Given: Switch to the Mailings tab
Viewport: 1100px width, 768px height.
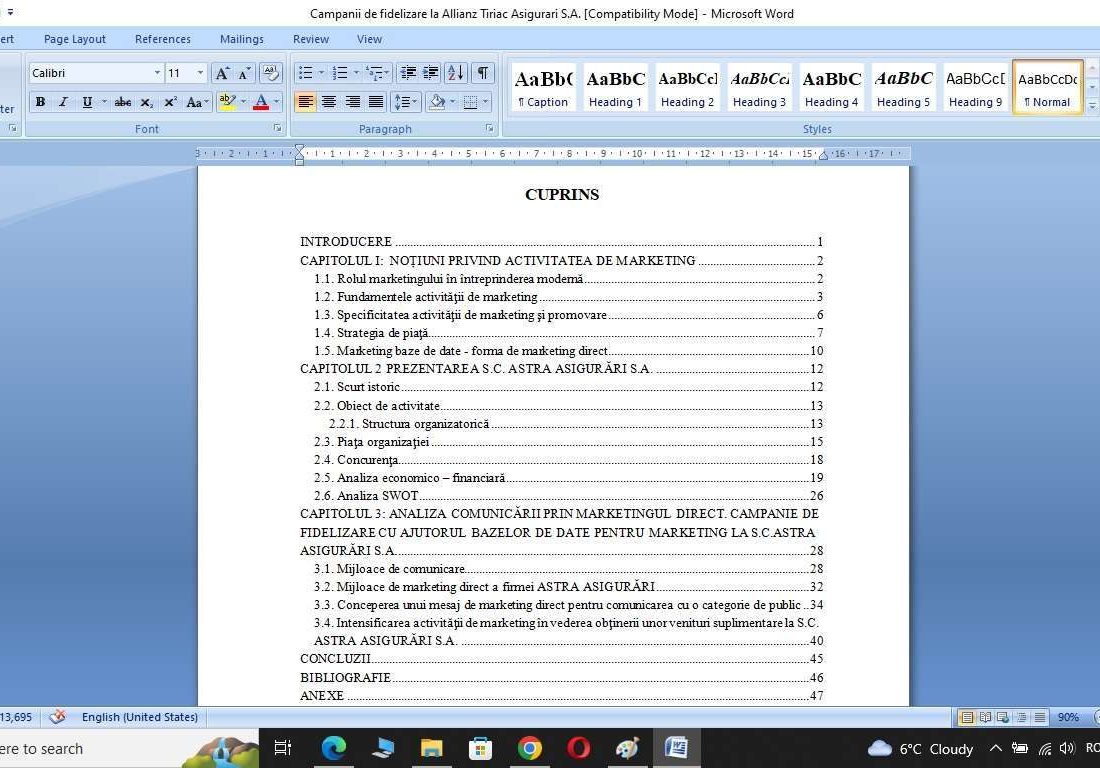Looking at the screenshot, I should click(241, 39).
